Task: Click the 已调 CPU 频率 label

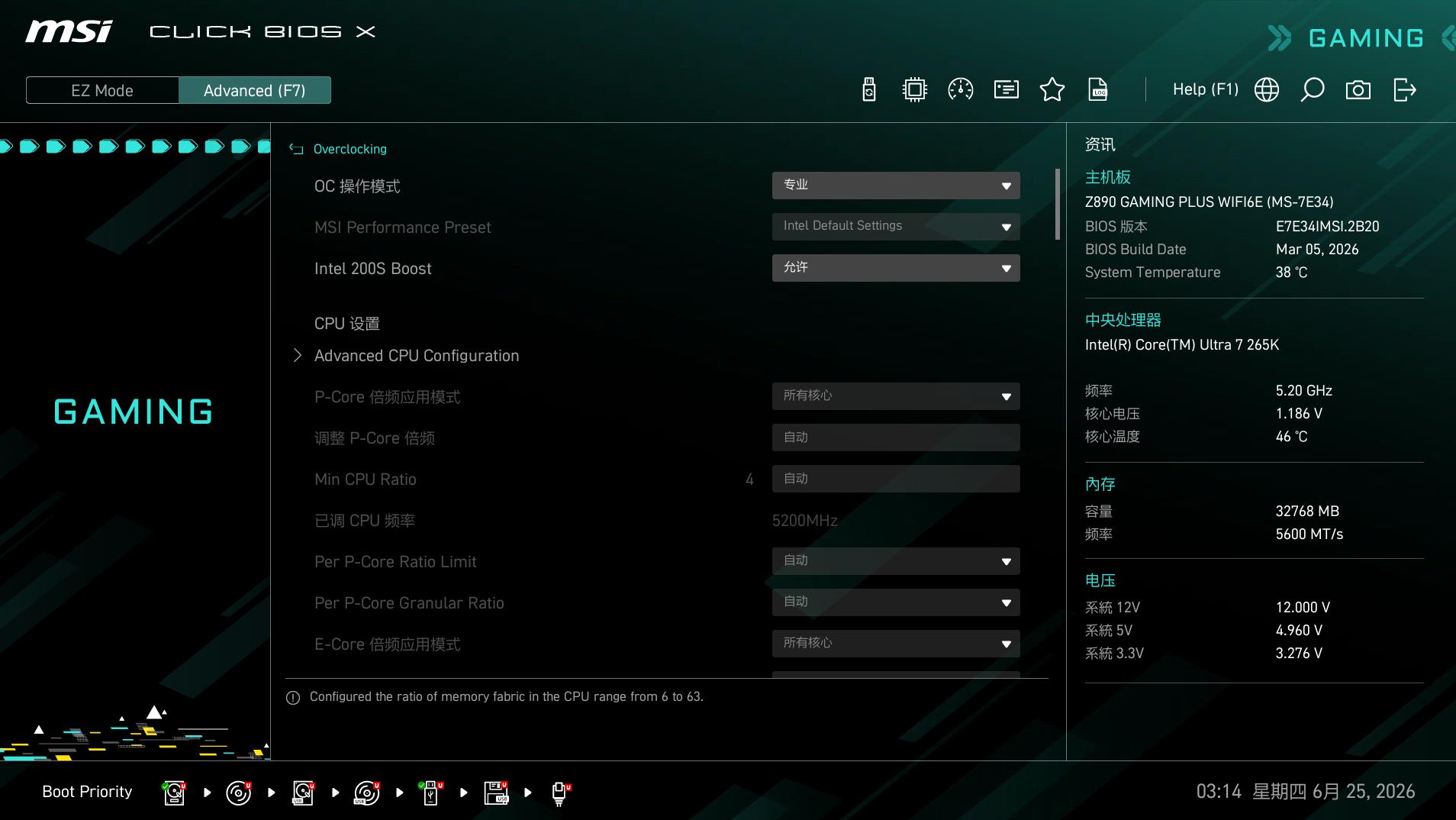Action: [365, 521]
